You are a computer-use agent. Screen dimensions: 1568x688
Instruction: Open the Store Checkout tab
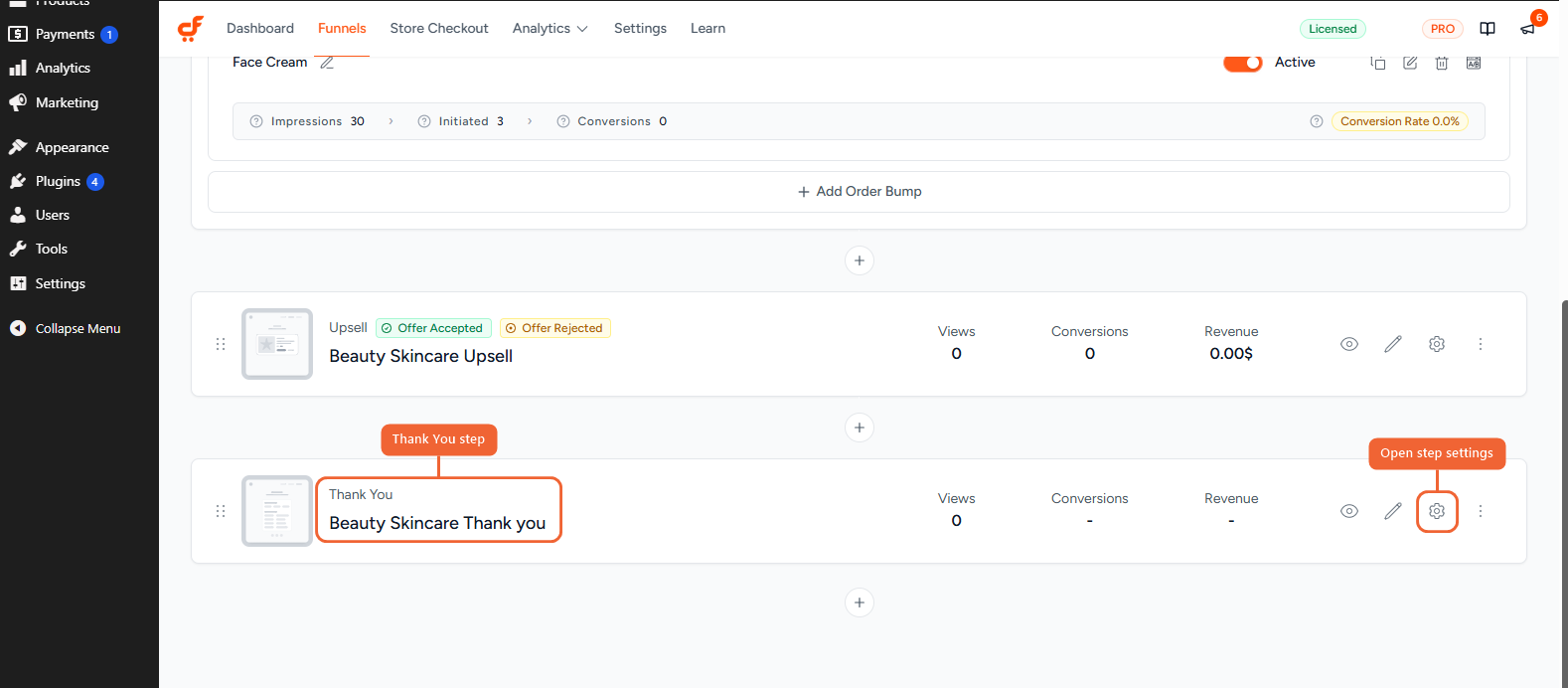[439, 29]
